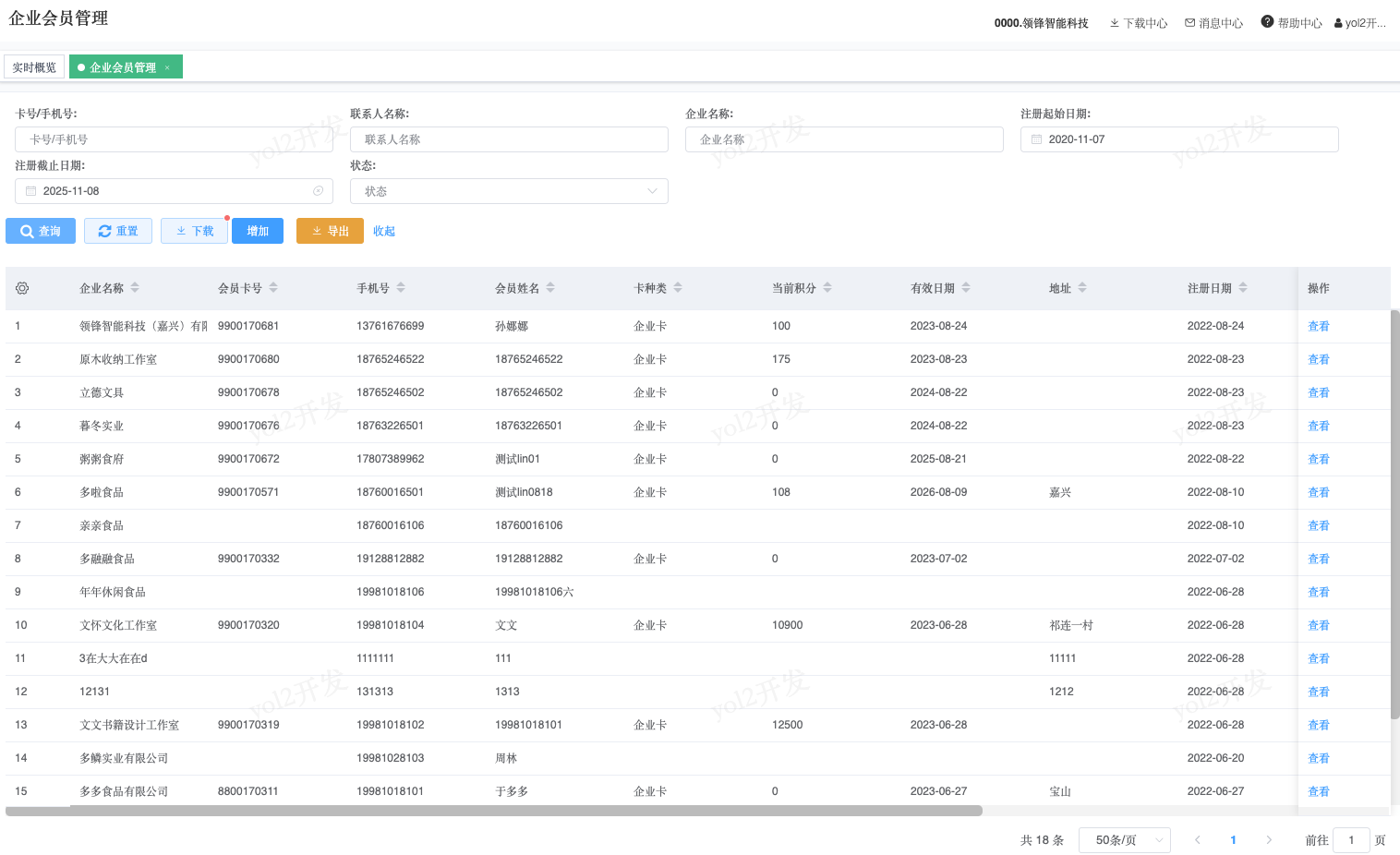Open the message center envelope icon
This screenshot has height=855, width=1400.
coord(1189,23)
